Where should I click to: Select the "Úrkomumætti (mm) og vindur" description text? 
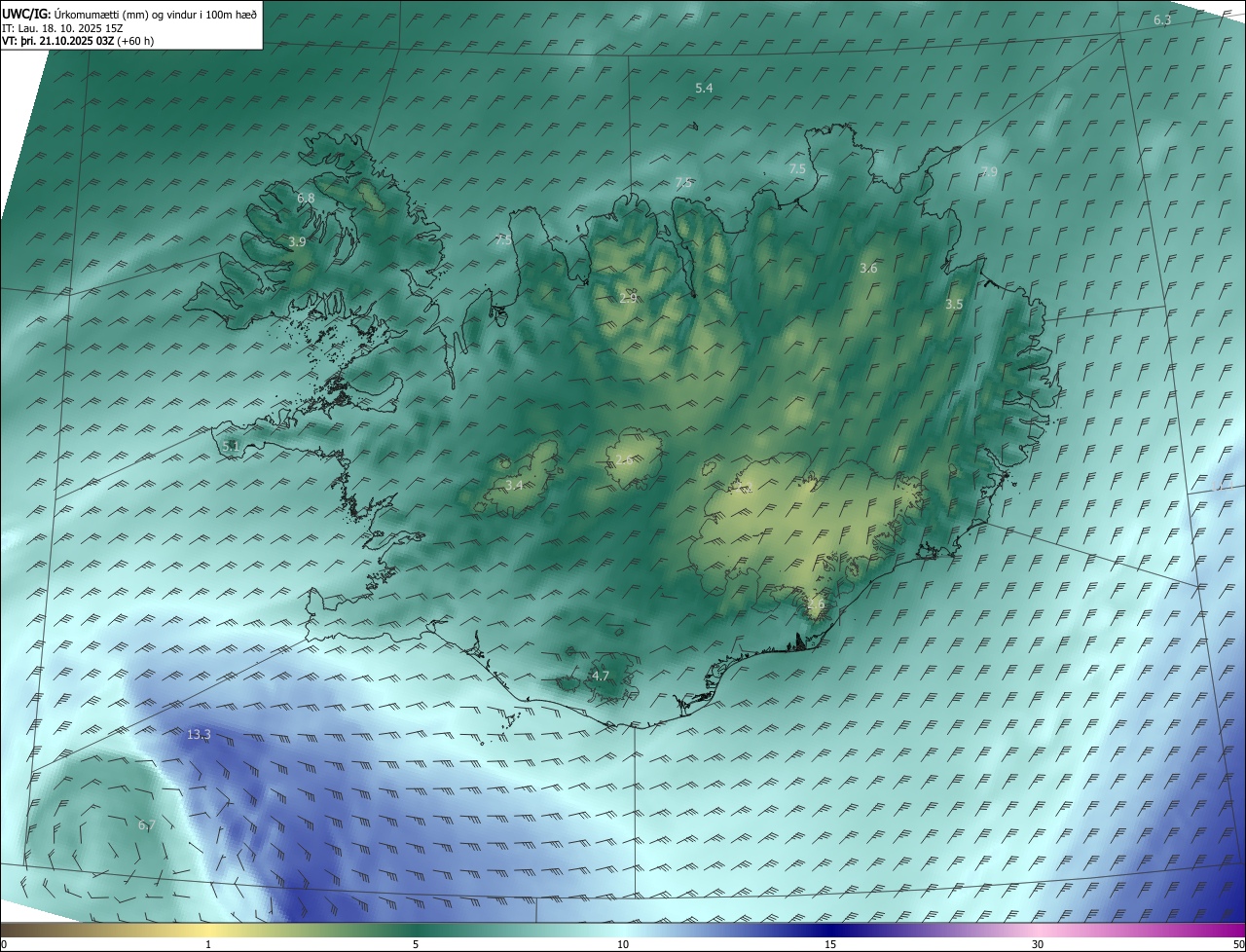tap(125, 14)
